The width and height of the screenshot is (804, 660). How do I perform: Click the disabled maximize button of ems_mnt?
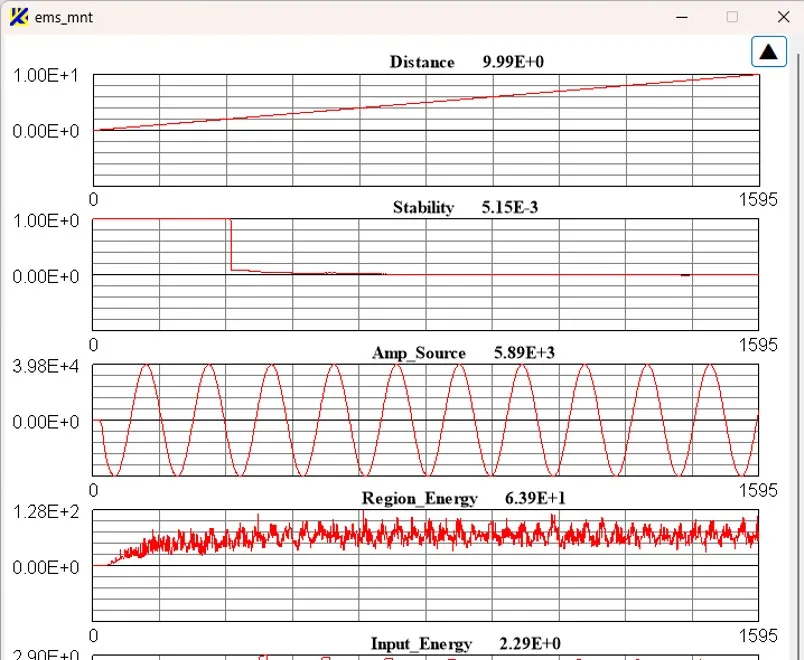click(x=732, y=17)
